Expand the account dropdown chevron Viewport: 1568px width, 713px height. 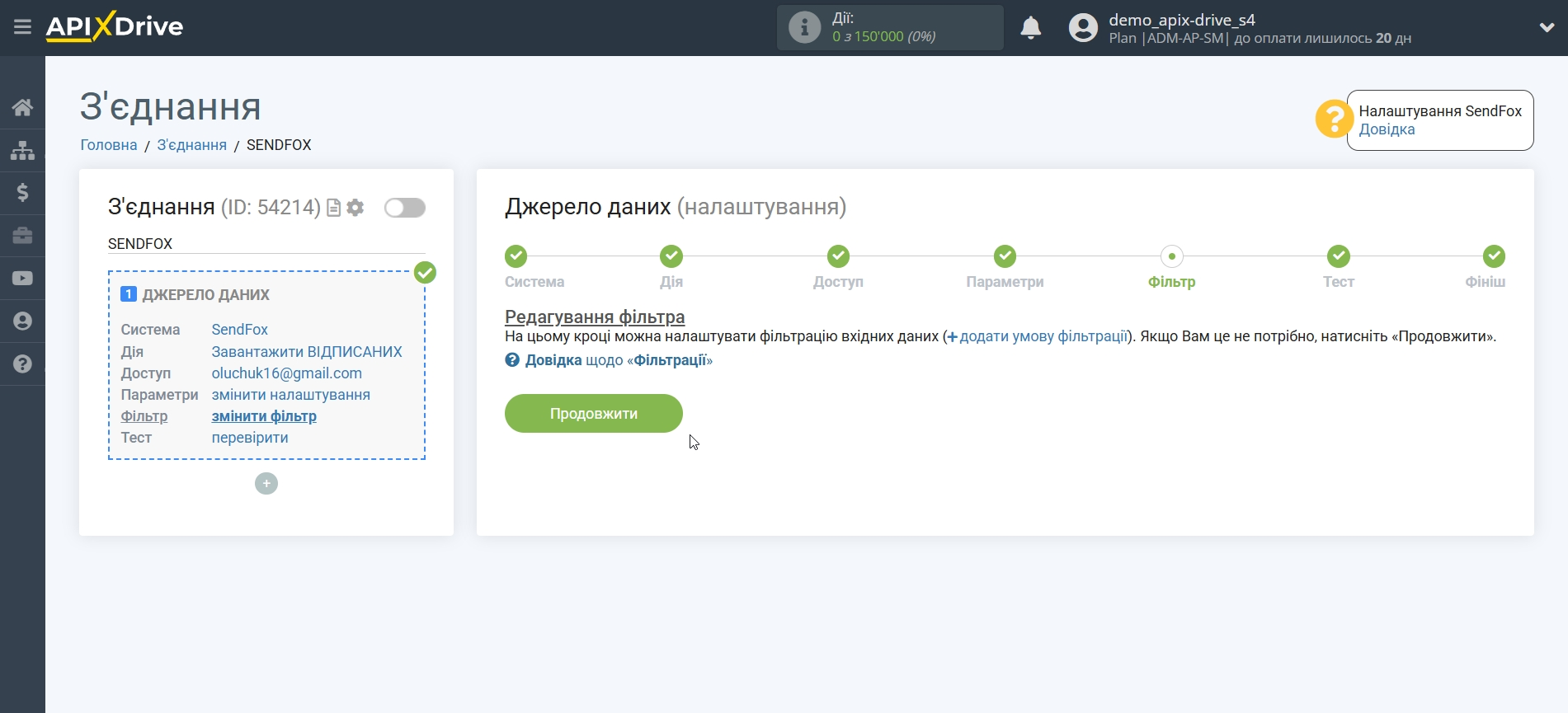(x=1547, y=28)
